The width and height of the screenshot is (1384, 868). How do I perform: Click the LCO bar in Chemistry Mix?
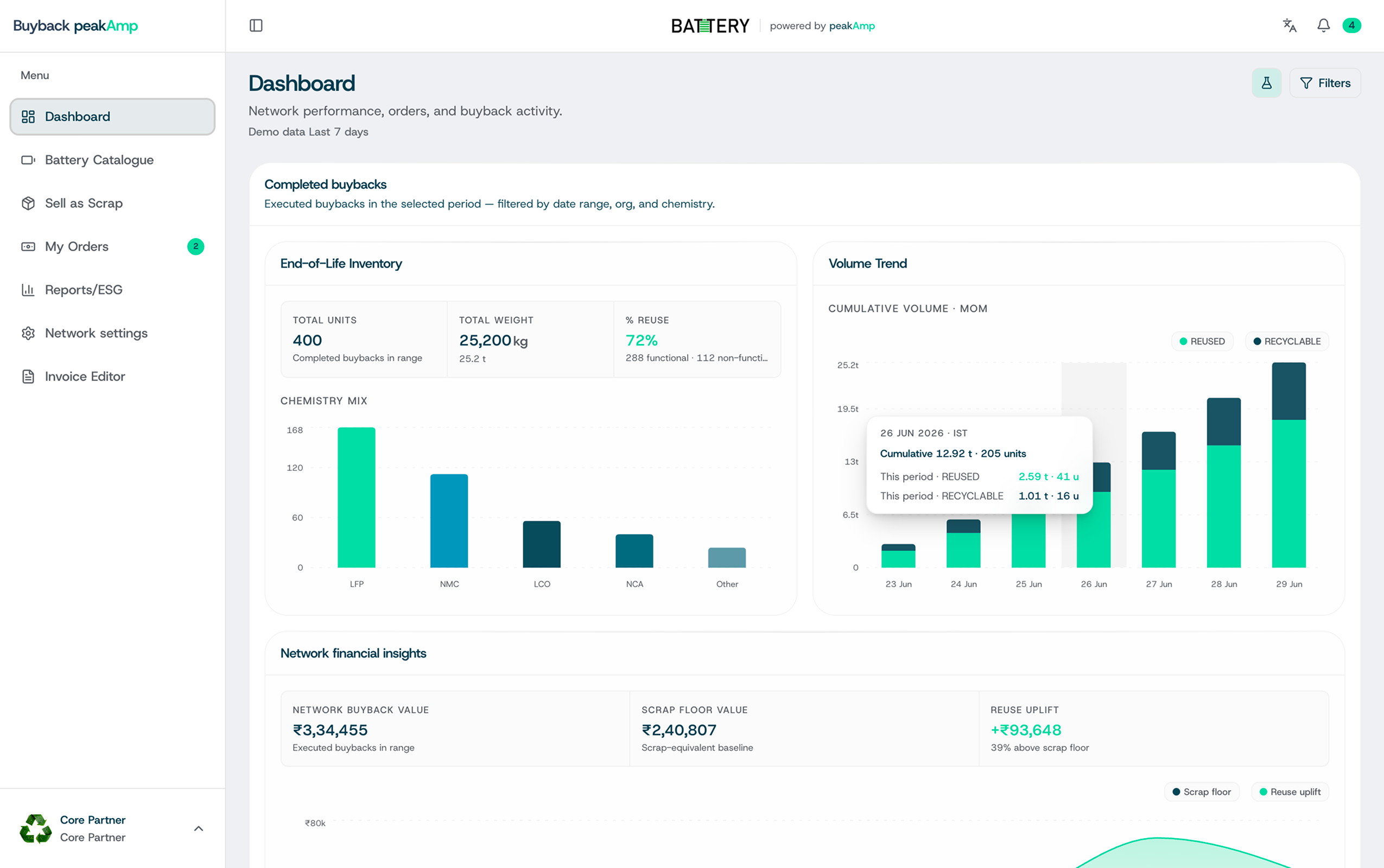pos(542,544)
